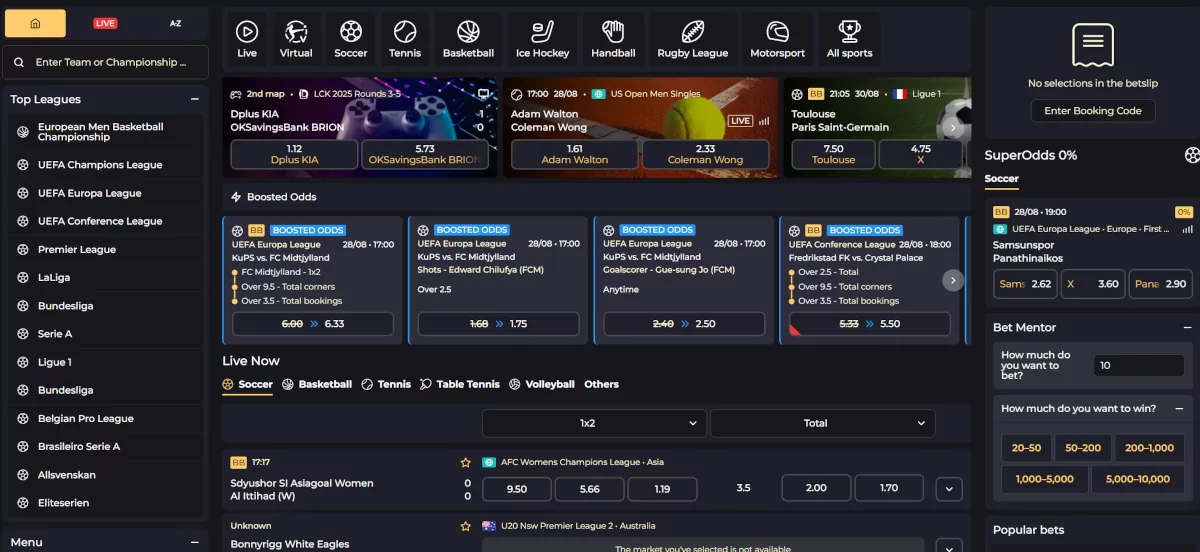
Task: Open the All sports trophy icon
Action: click(849, 39)
